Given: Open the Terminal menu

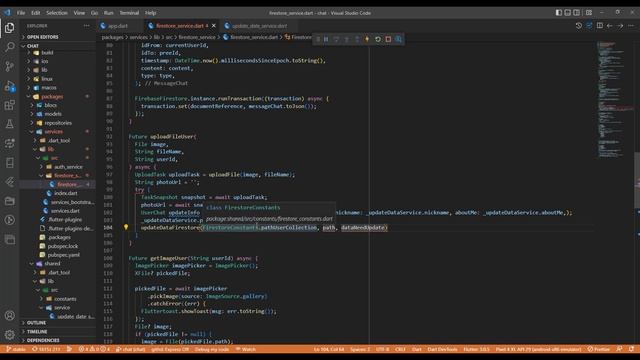Looking at the screenshot, I should tap(129, 13).
